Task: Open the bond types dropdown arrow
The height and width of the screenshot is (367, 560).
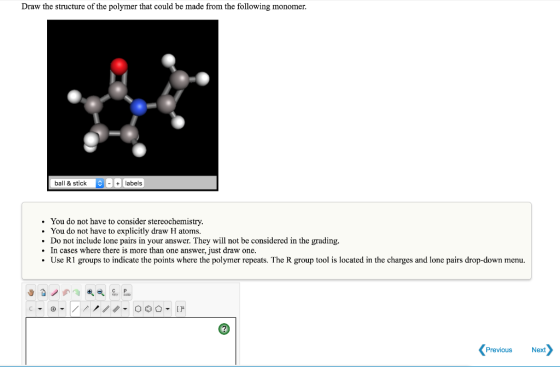Action: click(125, 309)
